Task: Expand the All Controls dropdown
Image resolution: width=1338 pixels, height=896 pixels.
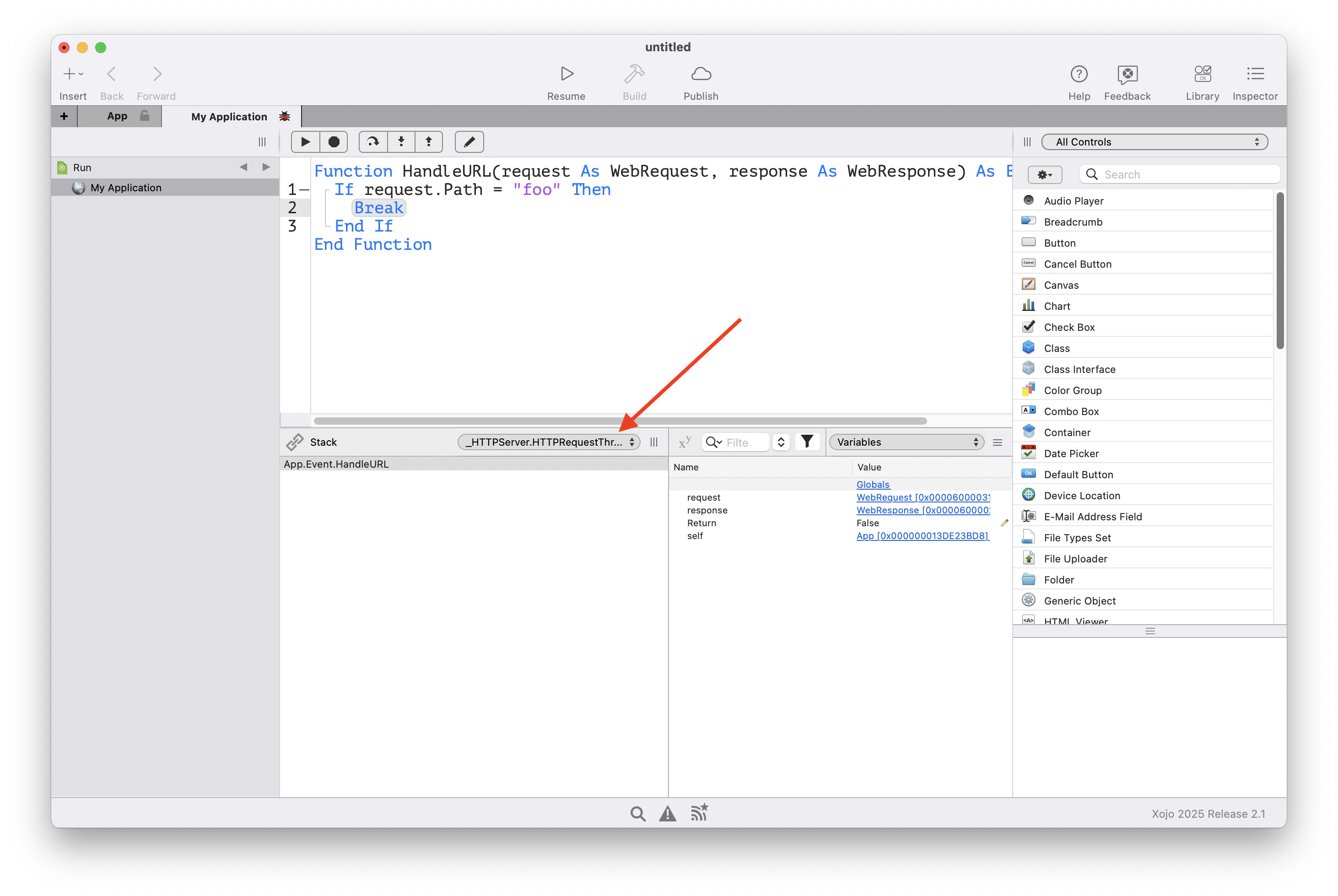Action: pyautogui.click(x=1154, y=142)
